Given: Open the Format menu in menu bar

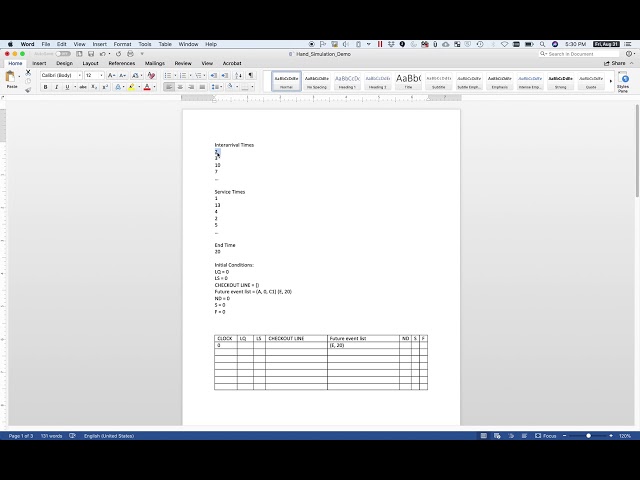Looking at the screenshot, I should pyautogui.click(x=122, y=44).
